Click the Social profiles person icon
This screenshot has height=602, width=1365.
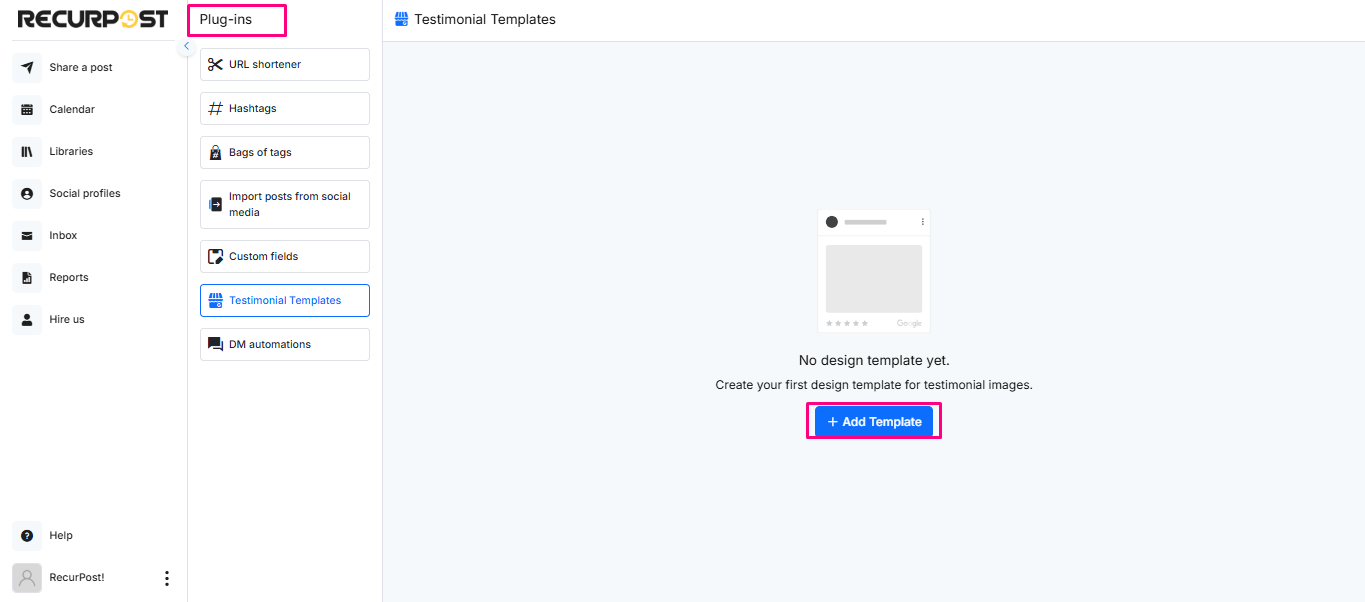[27, 194]
